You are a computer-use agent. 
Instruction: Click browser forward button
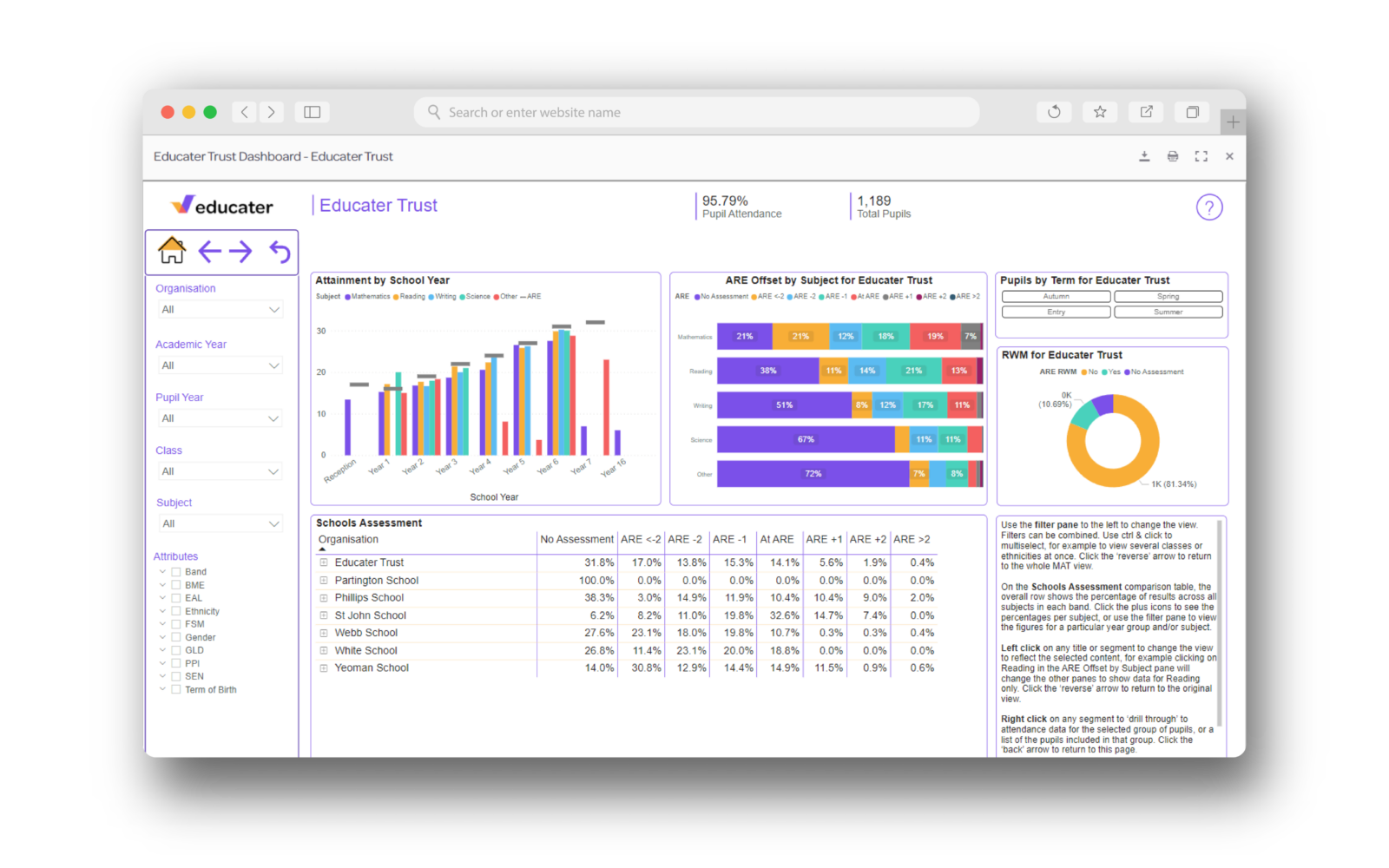[x=271, y=112]
